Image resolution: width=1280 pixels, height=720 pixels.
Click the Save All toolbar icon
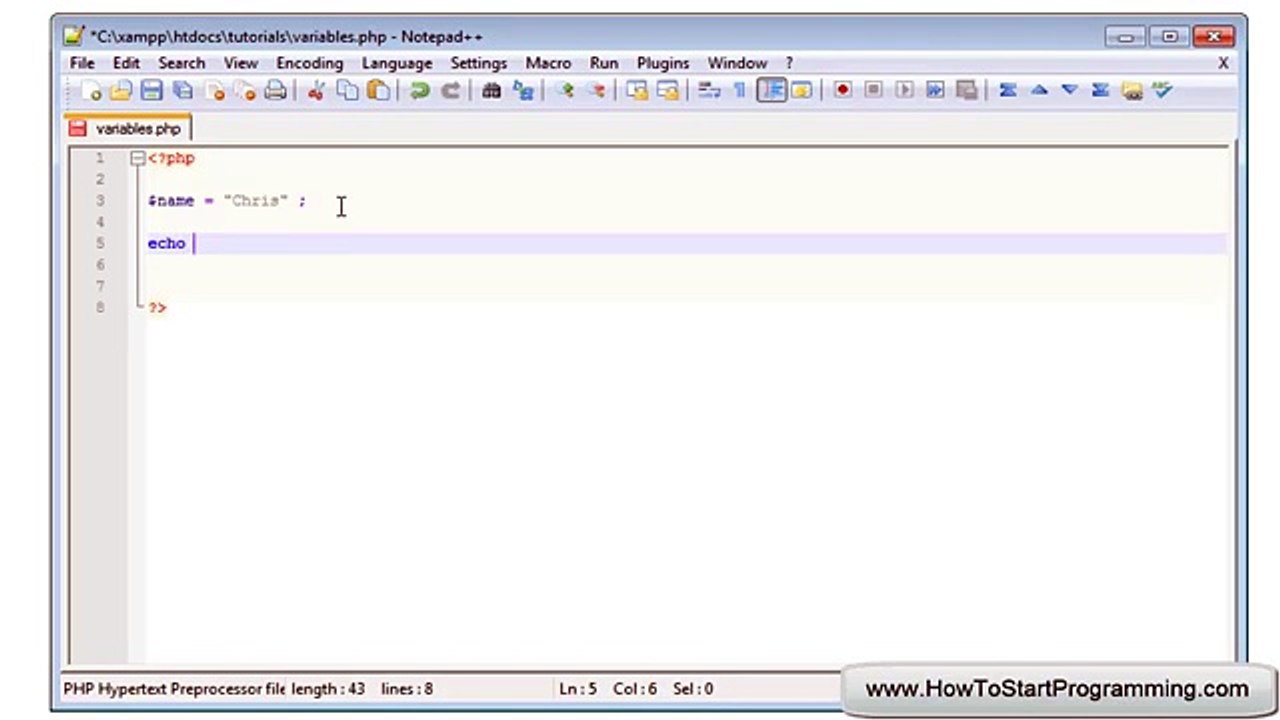coord(183,91)
